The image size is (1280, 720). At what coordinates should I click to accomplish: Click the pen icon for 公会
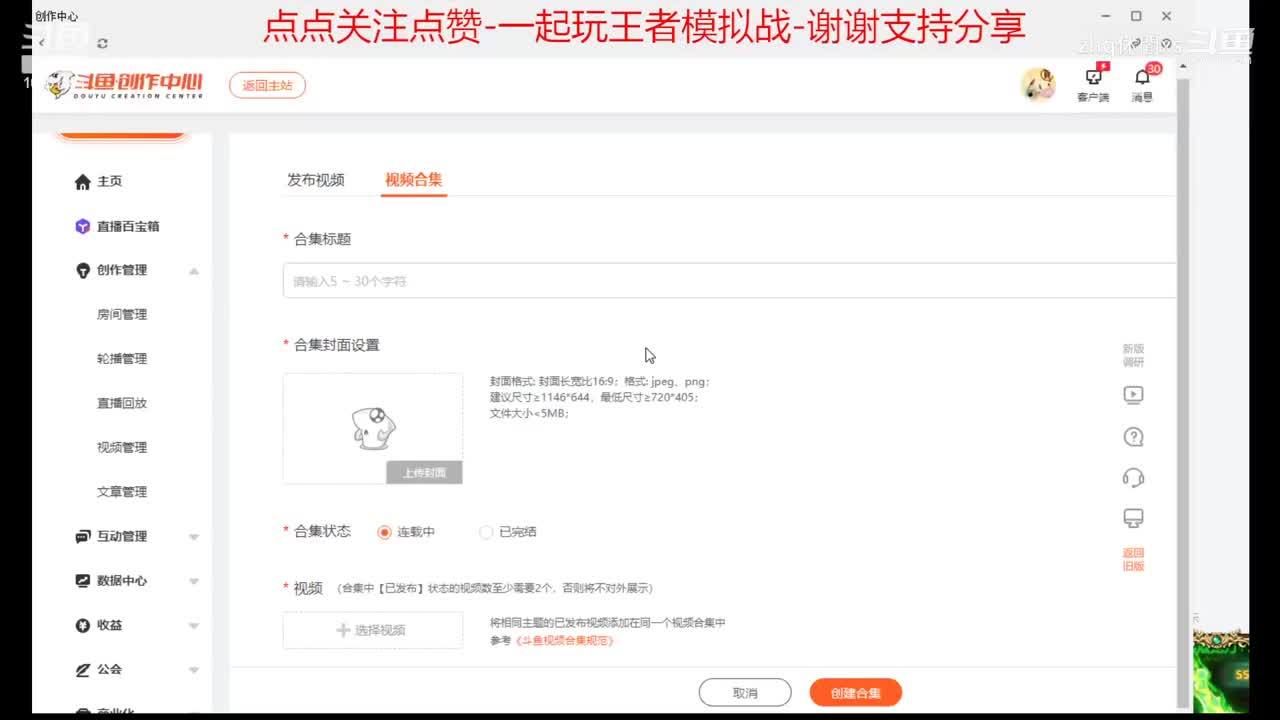point(83,669)
